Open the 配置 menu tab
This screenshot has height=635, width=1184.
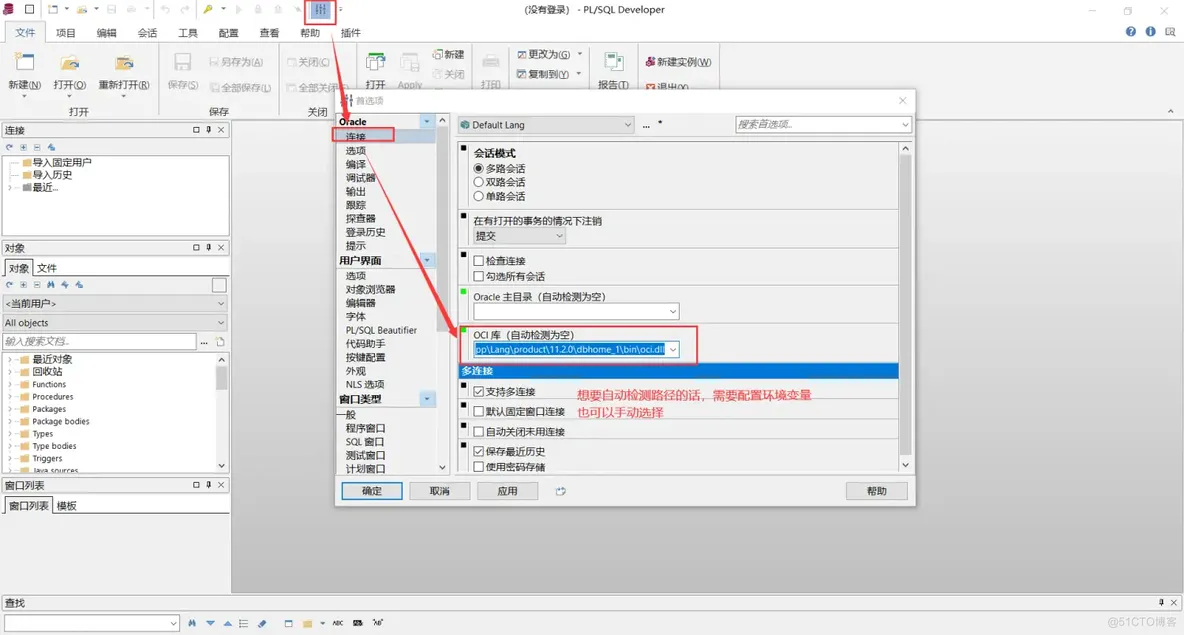[229, 32]
